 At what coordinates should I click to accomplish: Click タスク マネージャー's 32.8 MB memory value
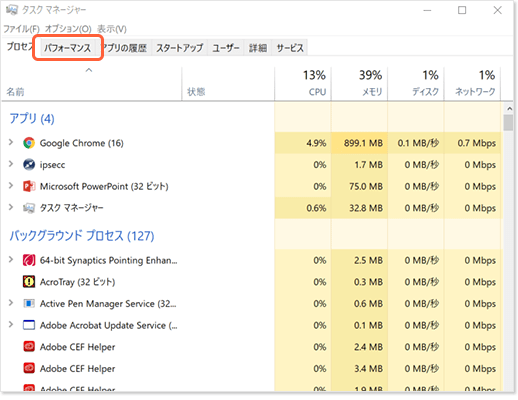[366, 208]
